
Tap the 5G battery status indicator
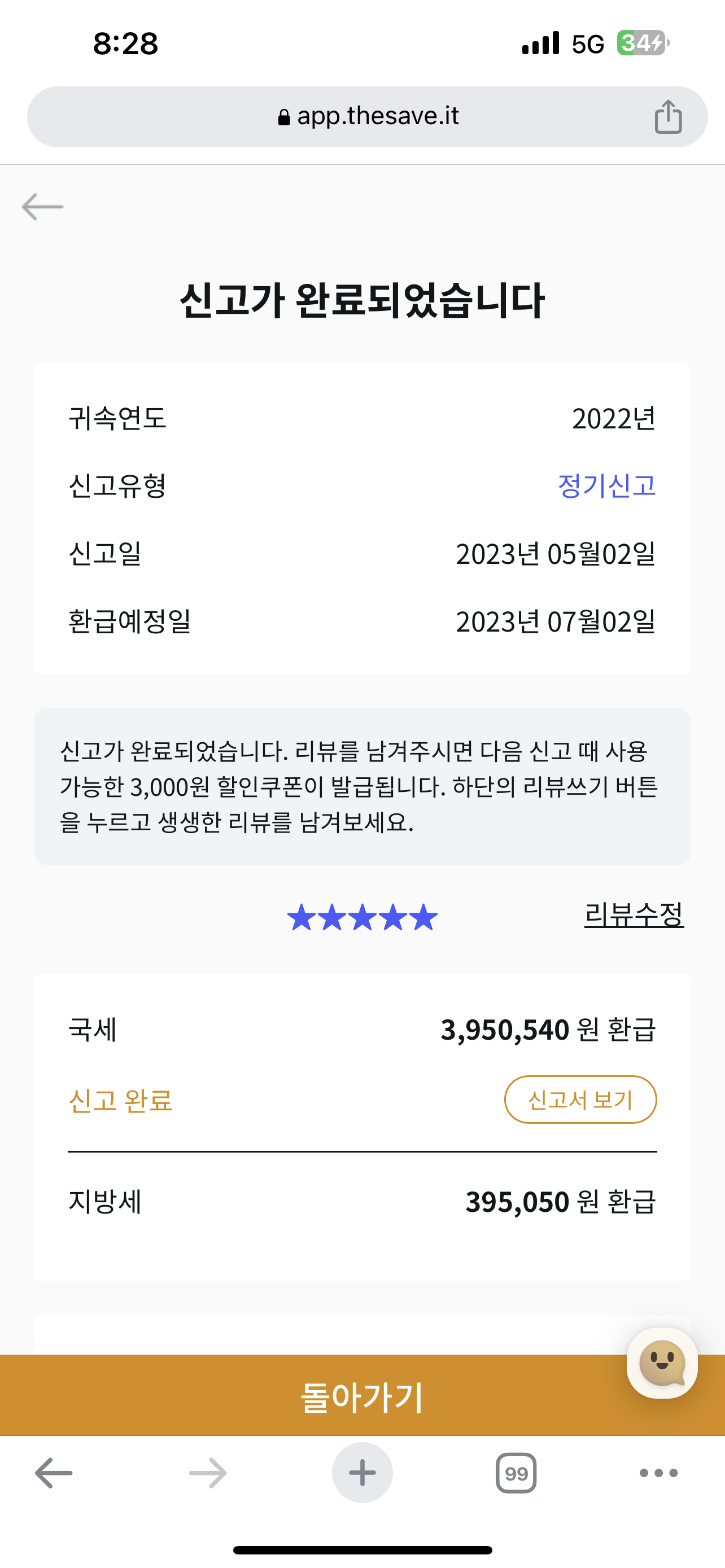(641, 43)
